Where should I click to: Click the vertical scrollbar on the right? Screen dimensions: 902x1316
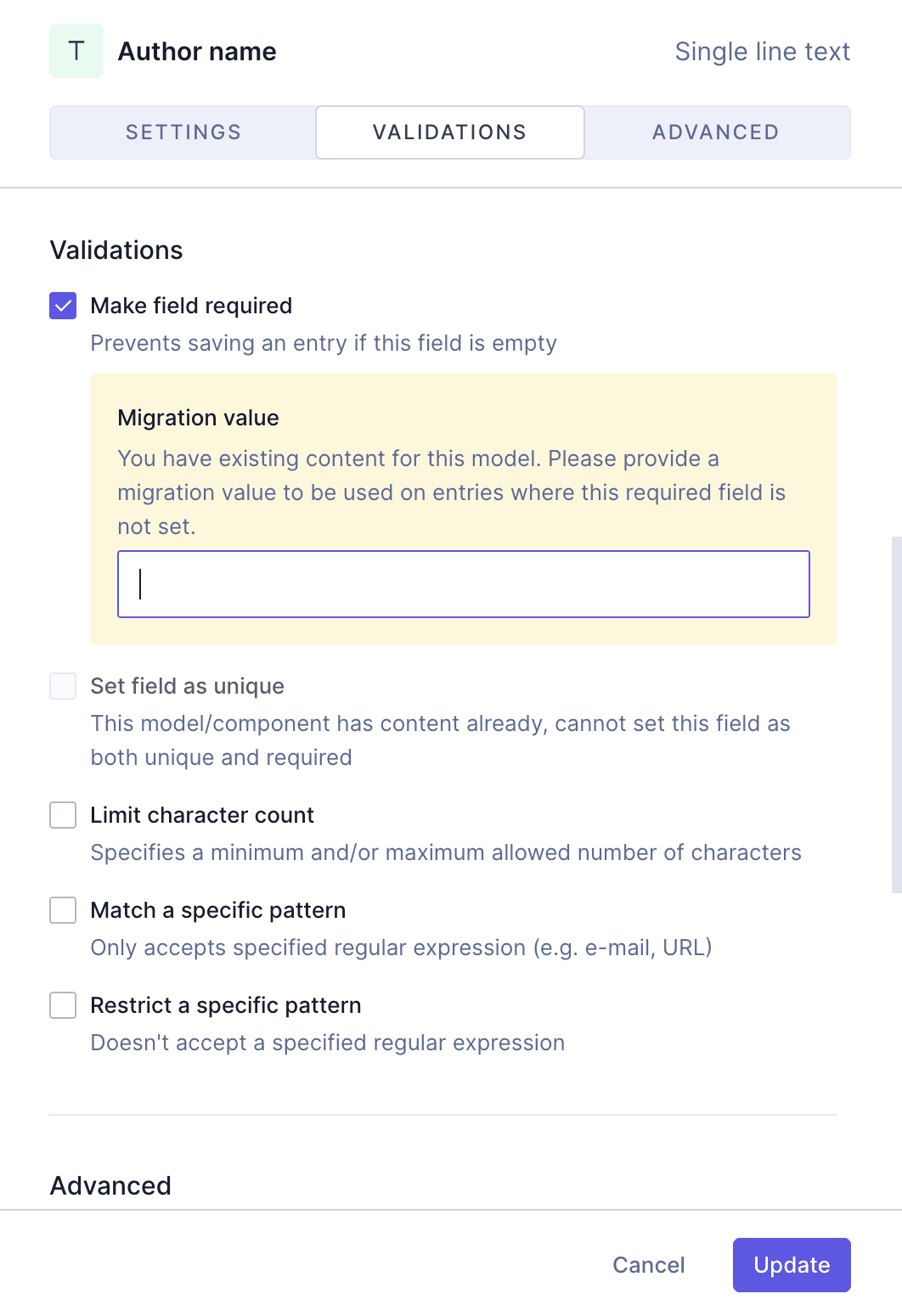pos(896,713)
